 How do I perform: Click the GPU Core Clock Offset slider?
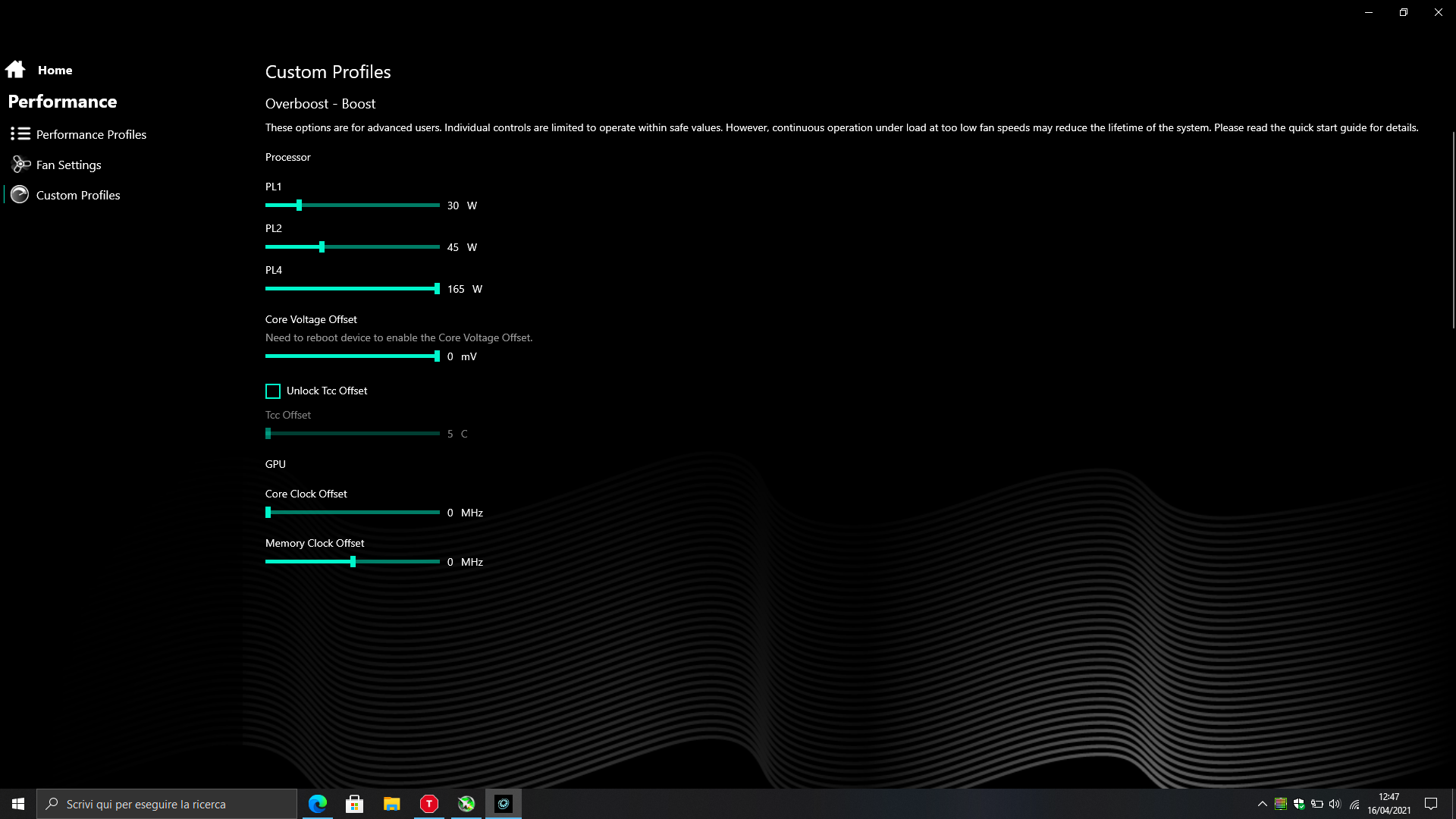coord(353,513)
